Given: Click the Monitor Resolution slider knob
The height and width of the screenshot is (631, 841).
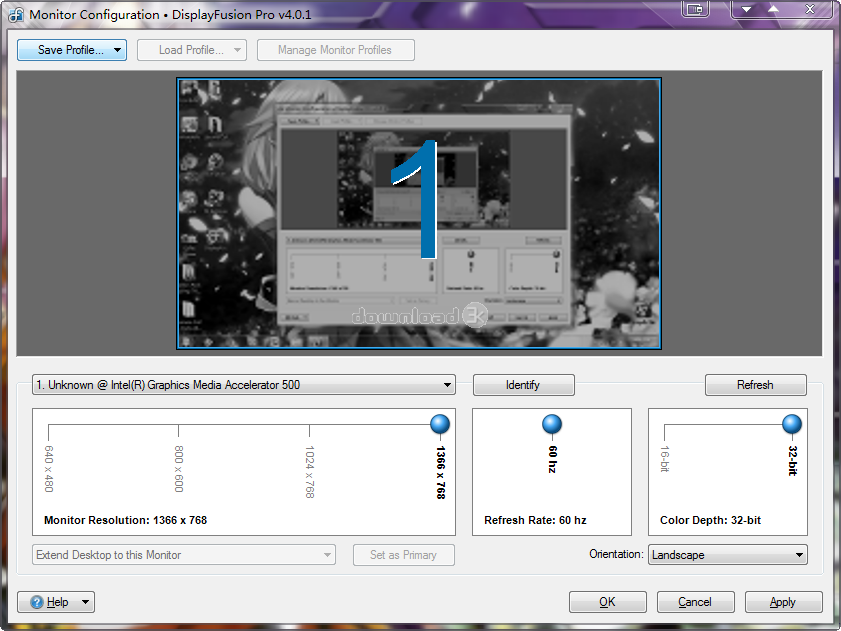Looking at the screenshot, I should [x=440, y=424].
